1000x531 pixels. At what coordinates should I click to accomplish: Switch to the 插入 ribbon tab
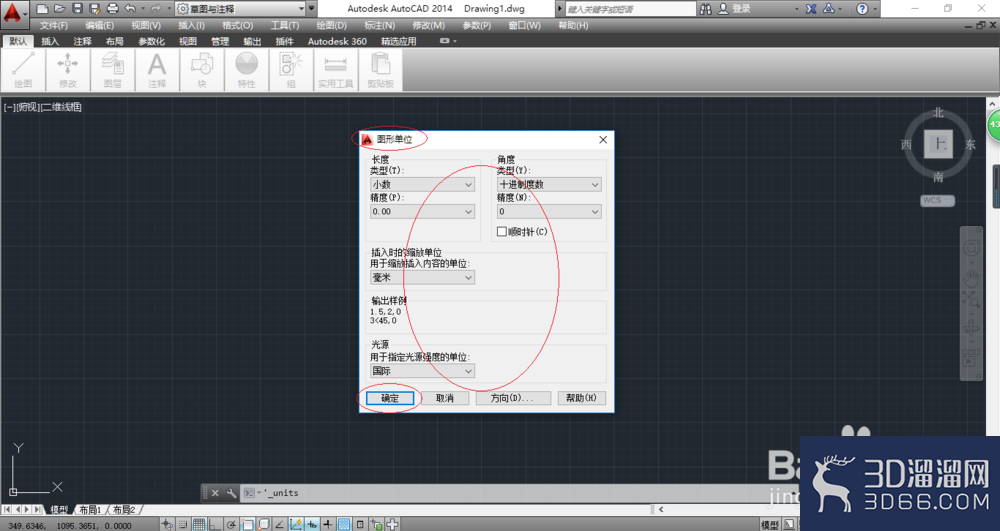coord(50,41)
